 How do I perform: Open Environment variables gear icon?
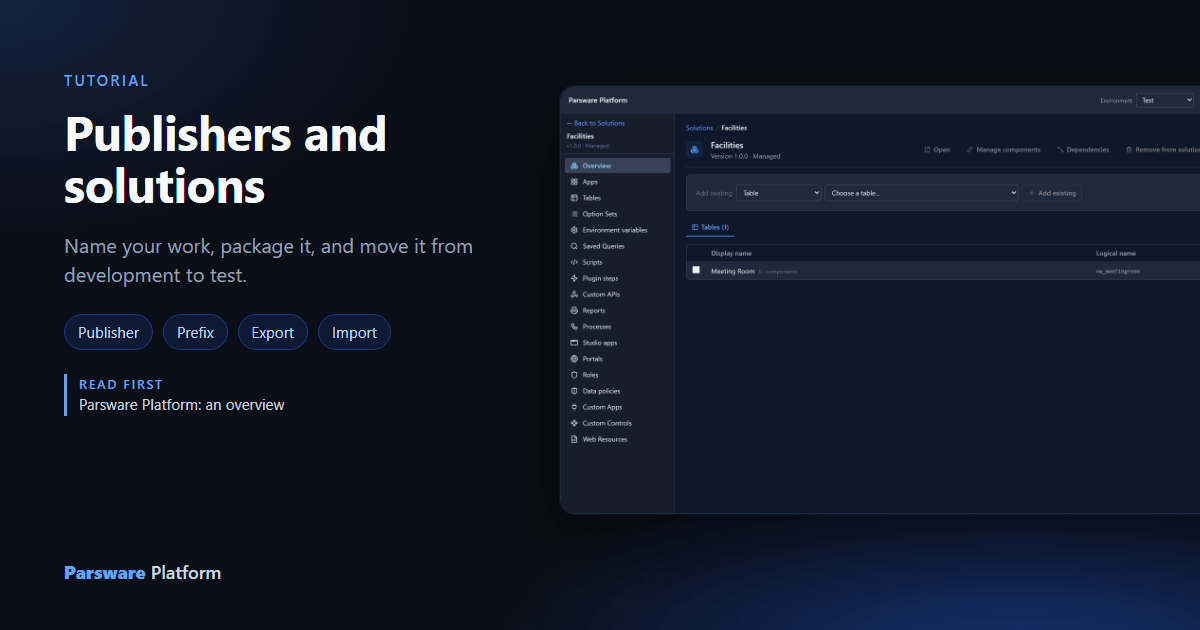click(x=574, y=230)
